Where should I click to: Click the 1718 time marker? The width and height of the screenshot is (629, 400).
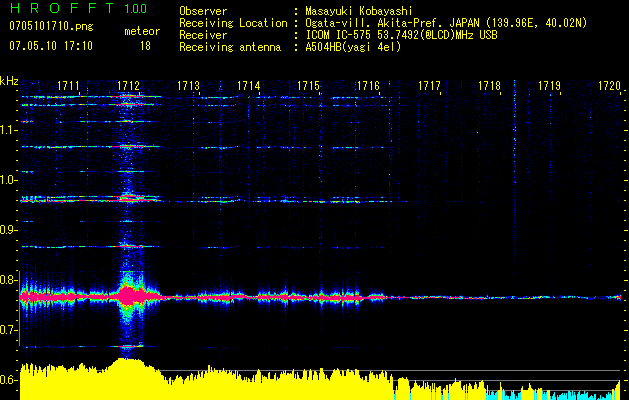[x=489, y=86]
